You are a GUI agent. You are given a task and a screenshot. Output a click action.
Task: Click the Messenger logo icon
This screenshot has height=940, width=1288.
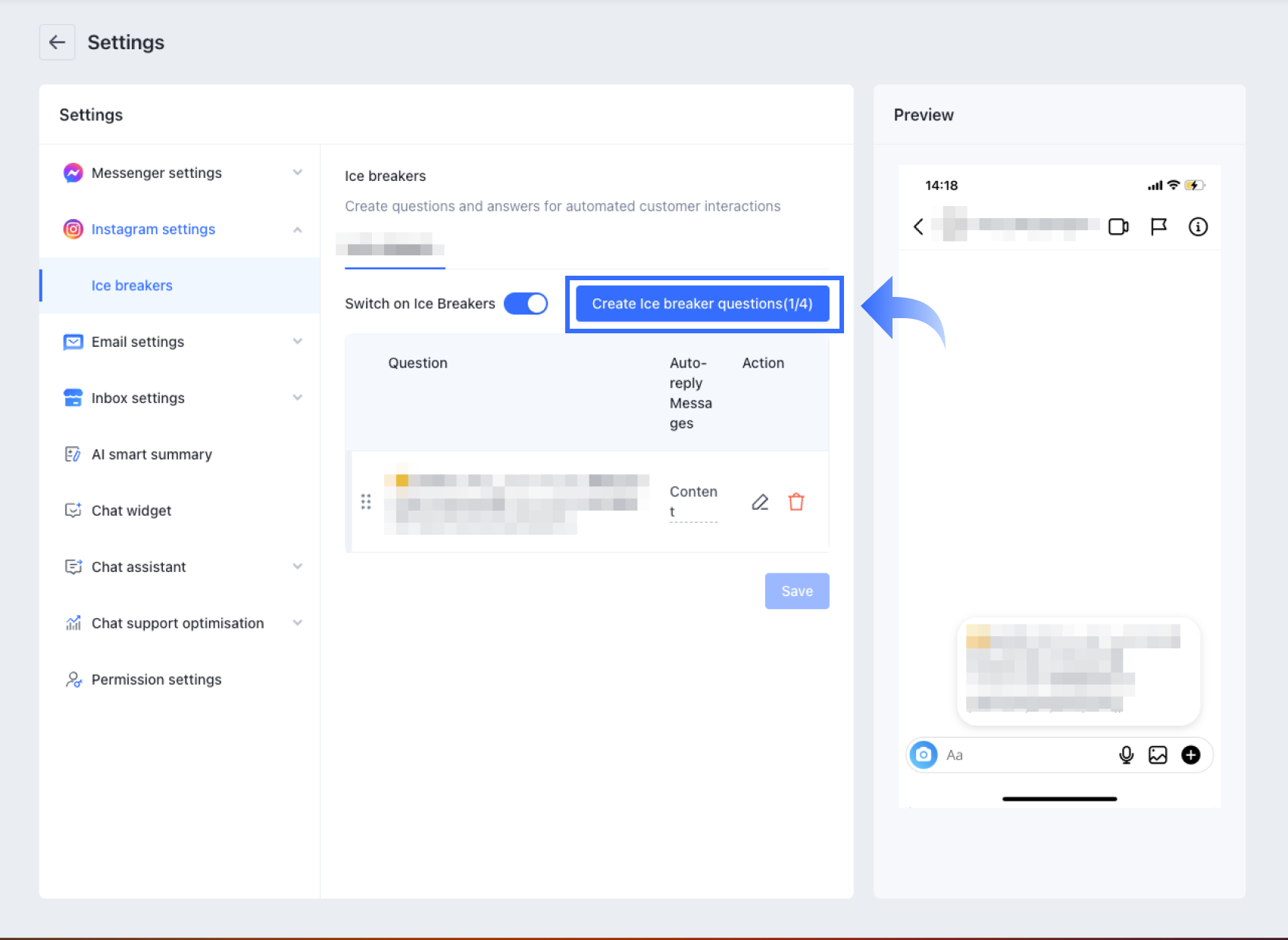point(73,173)
